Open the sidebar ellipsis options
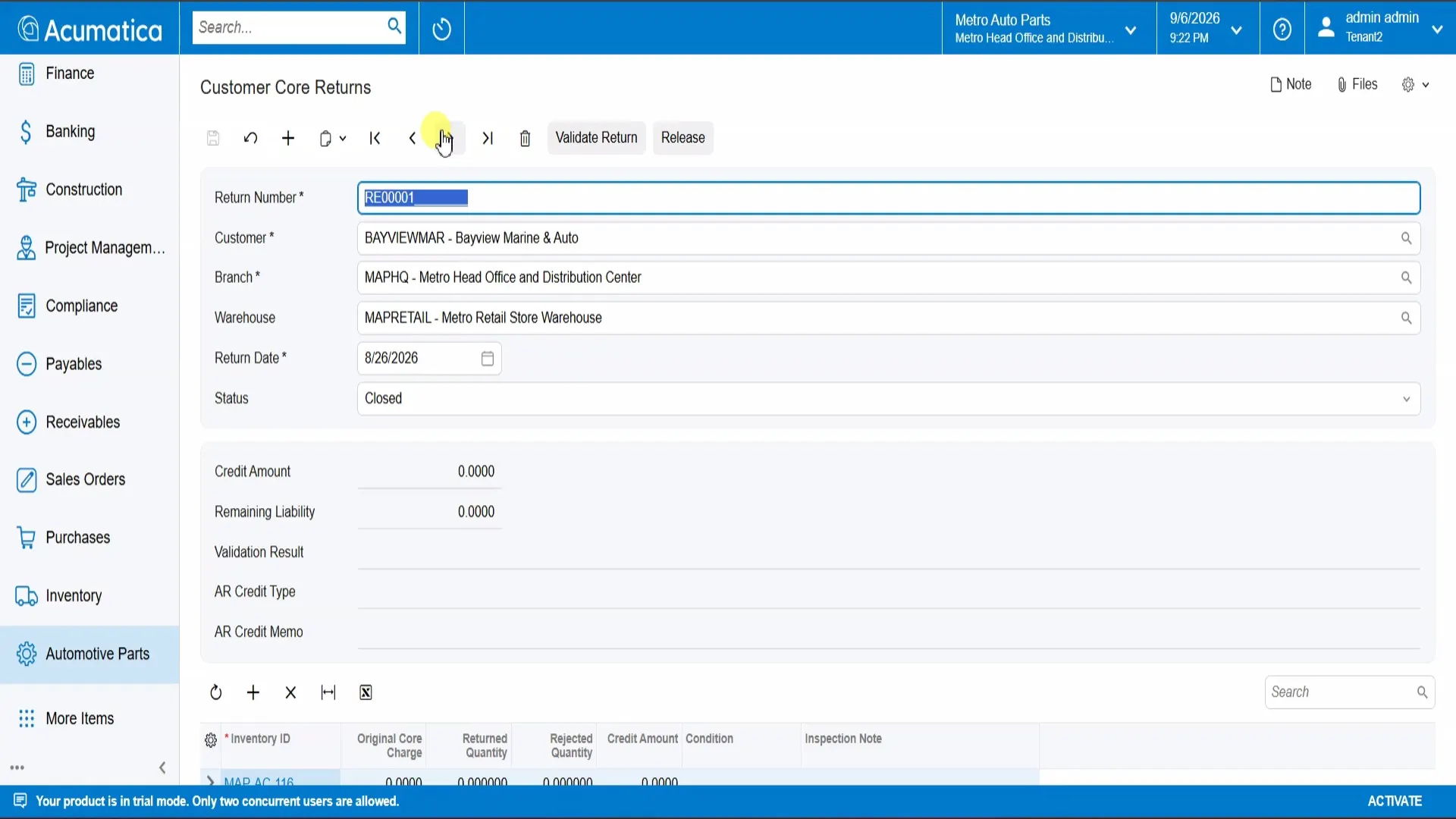The image size is (1456, 819). [17, 767]
